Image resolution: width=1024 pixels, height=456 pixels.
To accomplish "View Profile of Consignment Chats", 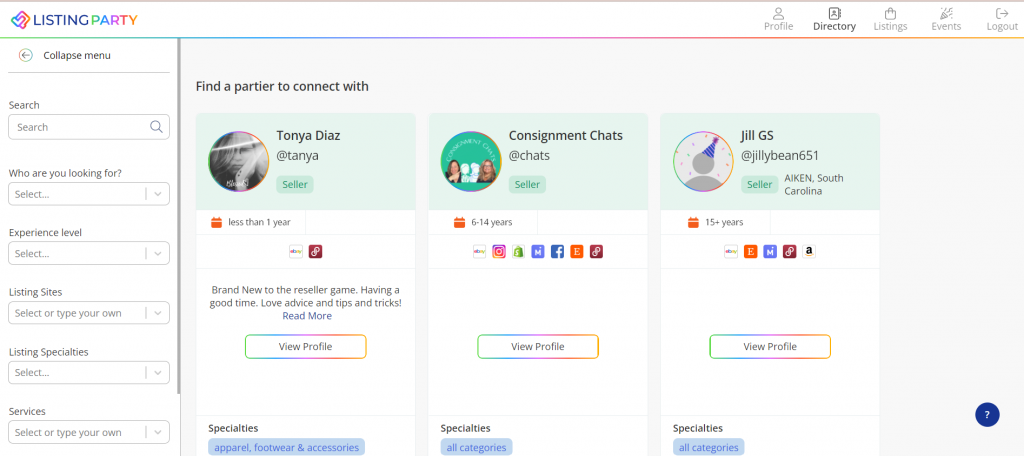I will click(537, 347).
